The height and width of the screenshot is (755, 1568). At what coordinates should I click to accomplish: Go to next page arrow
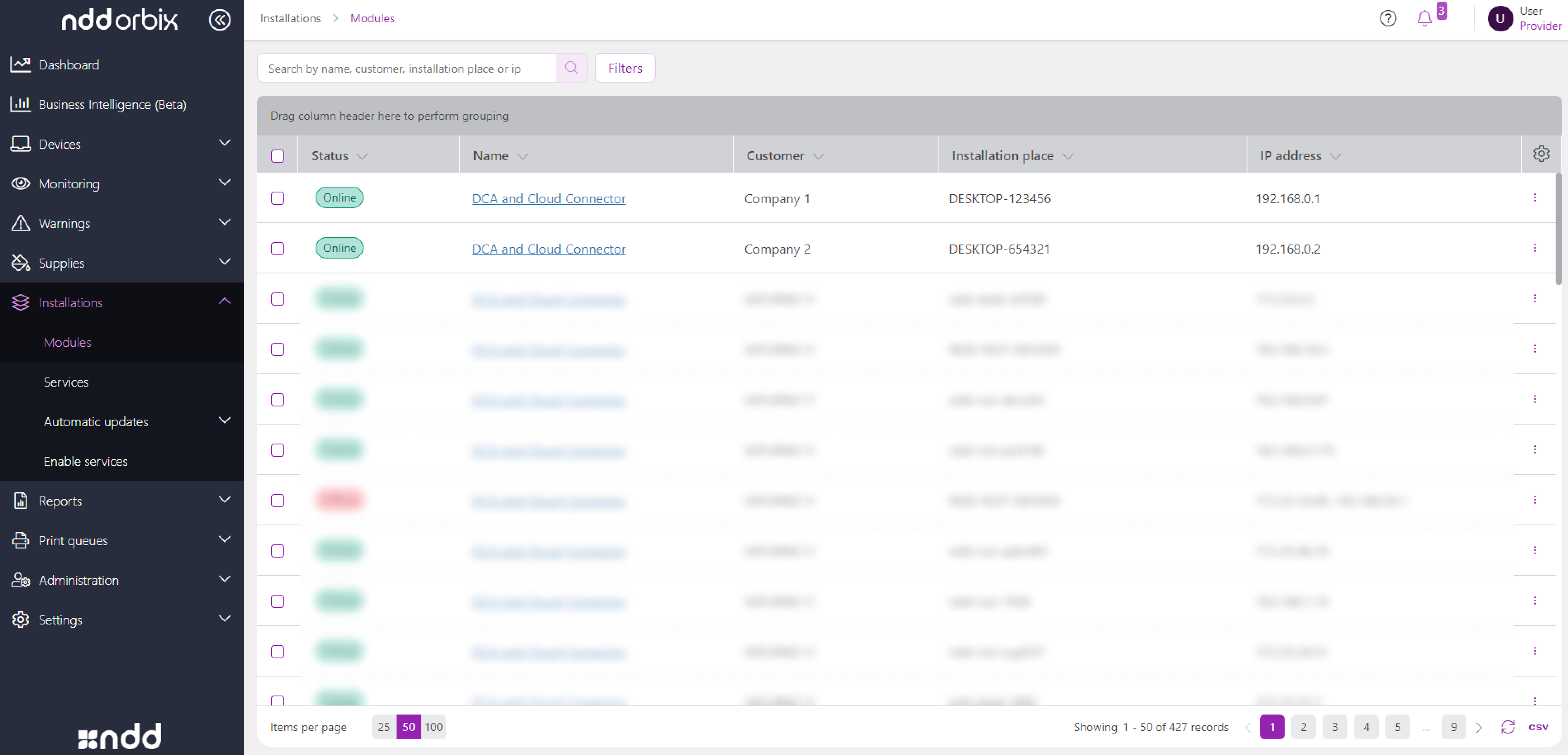click(x=1479, y=727)
